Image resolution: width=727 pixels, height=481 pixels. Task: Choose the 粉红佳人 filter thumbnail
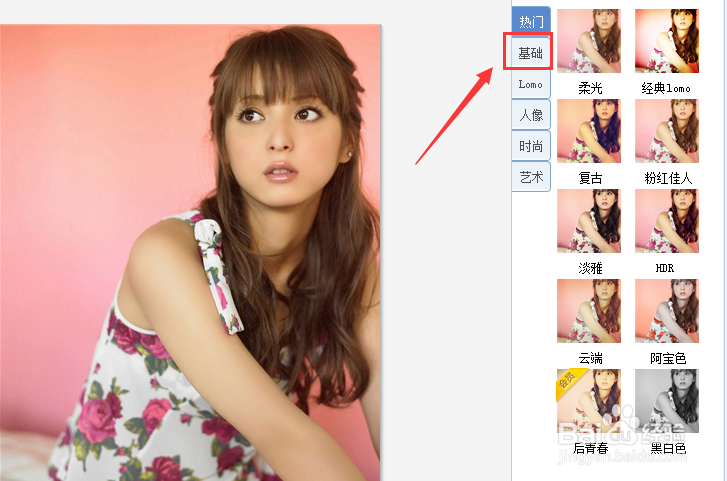click(x=667, y=131)
